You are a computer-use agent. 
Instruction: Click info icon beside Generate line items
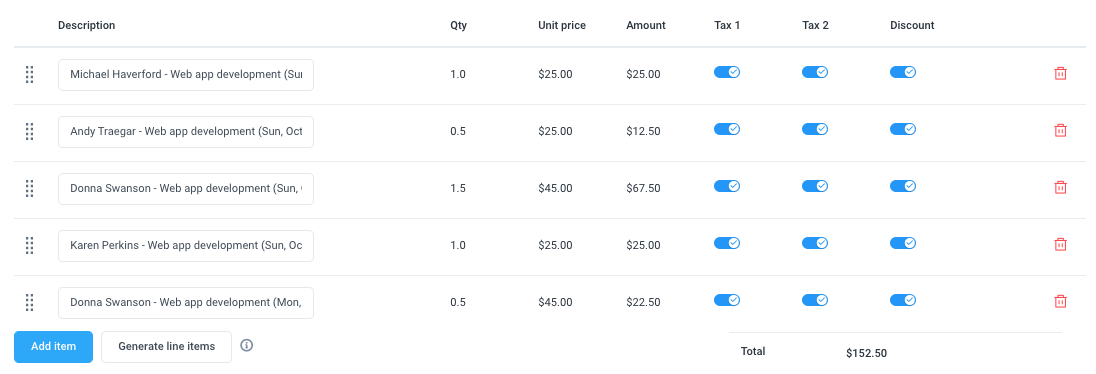(x=246, y=345)
